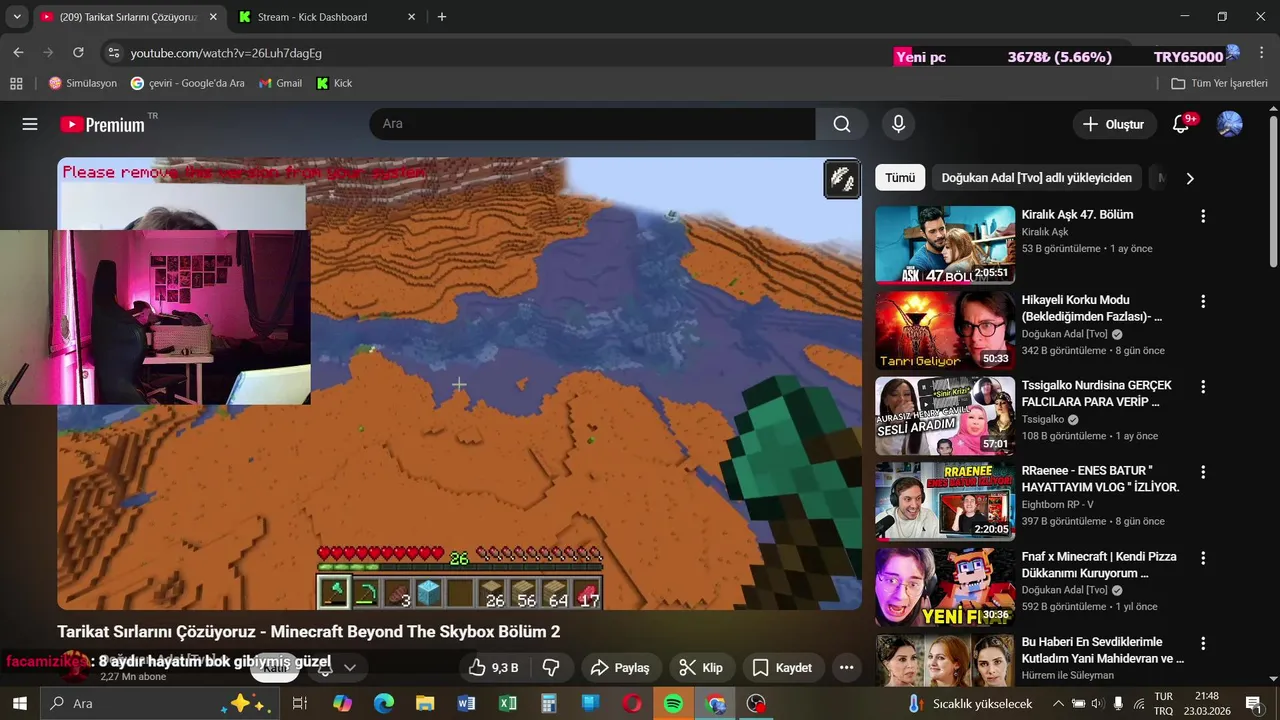
Task: Select the Tümü filter chip
Action: (x=900, y=178)
